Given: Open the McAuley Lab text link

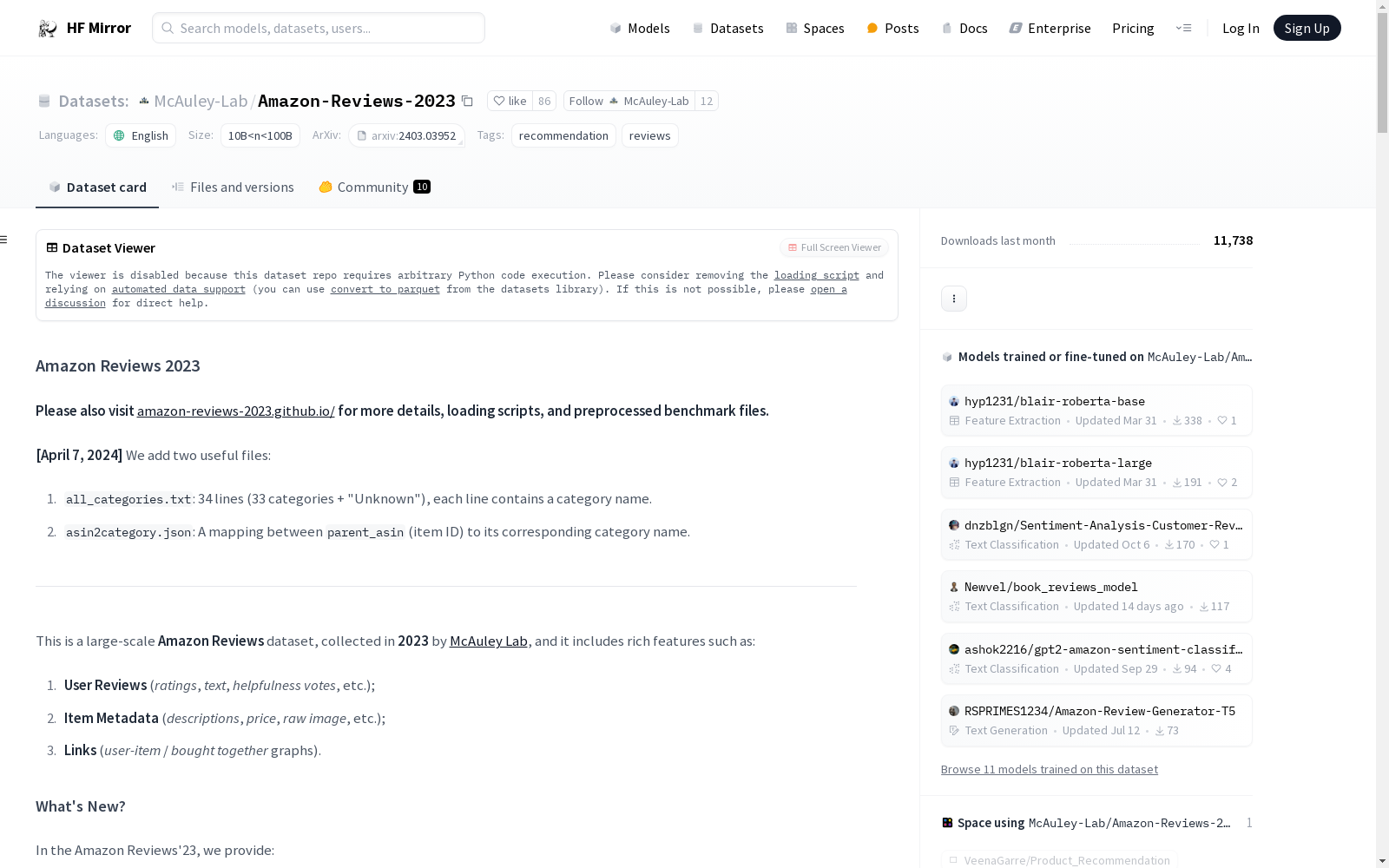Looking at the screenshot, I should tap(489, 641).
